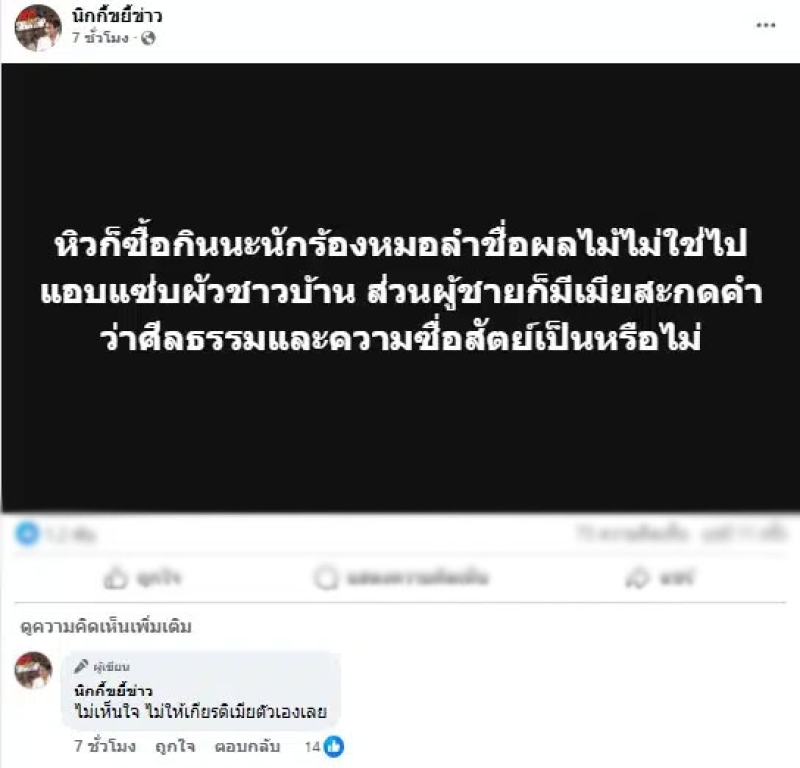Viewport: 800px width, 768px height.
Task: Expand ดูความคิดเห็นเพิ่มเติม to view more comments
Action: coord(106,626)
